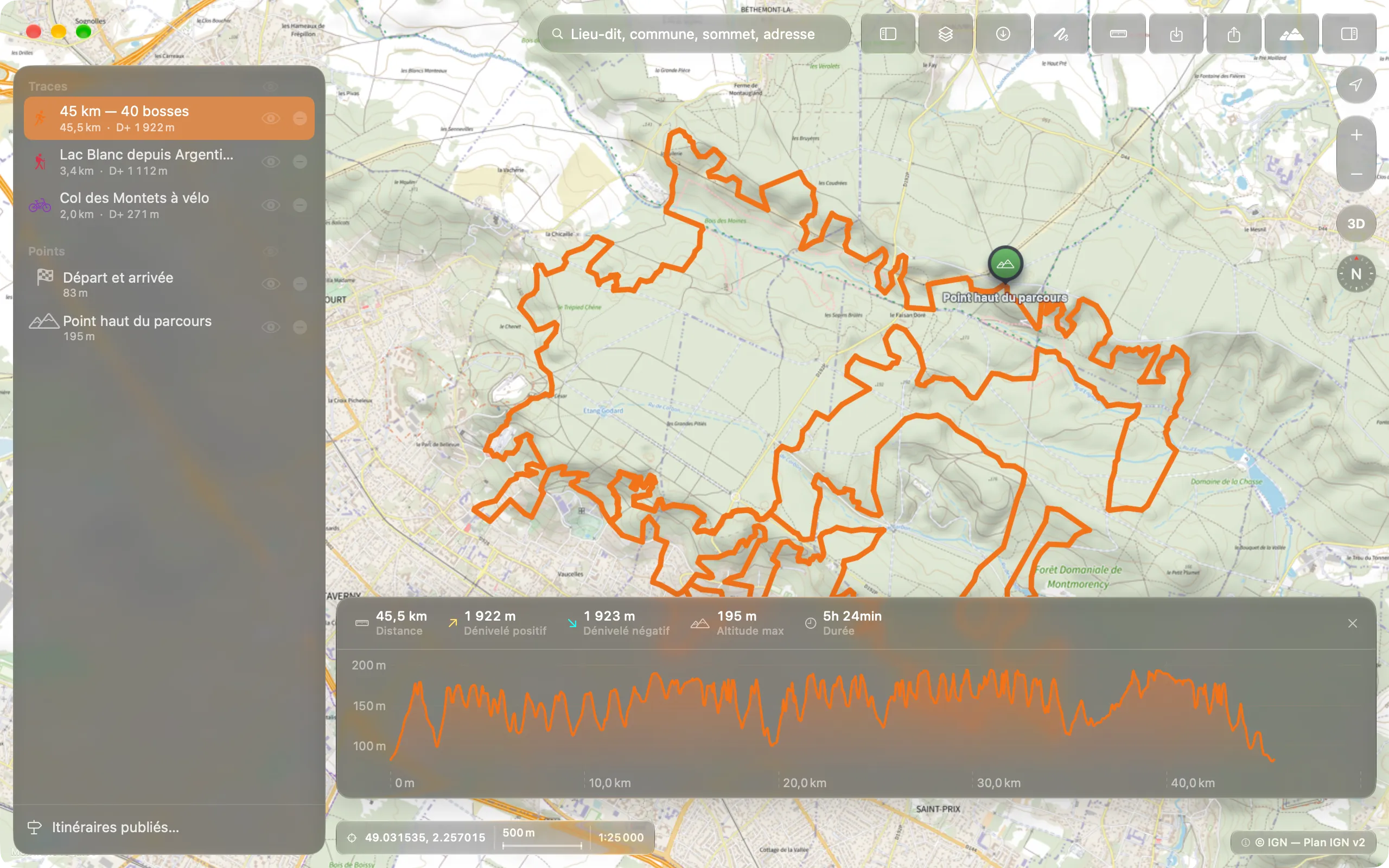Toggle visibility of Lac Blanc track
The width and height of the screenshot is (1389, 868).
click(271, 162)
